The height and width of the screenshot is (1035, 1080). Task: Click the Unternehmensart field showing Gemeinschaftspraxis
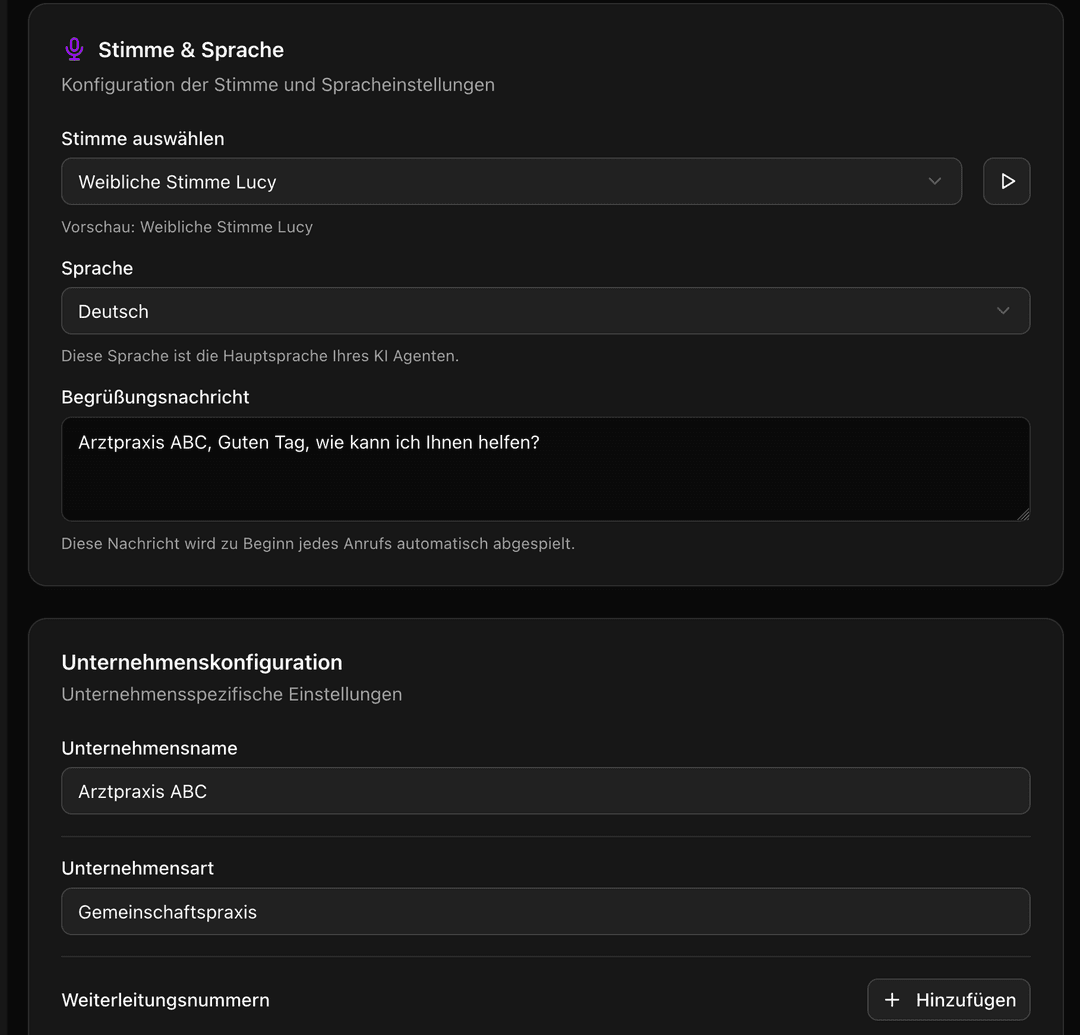[546, 911]
